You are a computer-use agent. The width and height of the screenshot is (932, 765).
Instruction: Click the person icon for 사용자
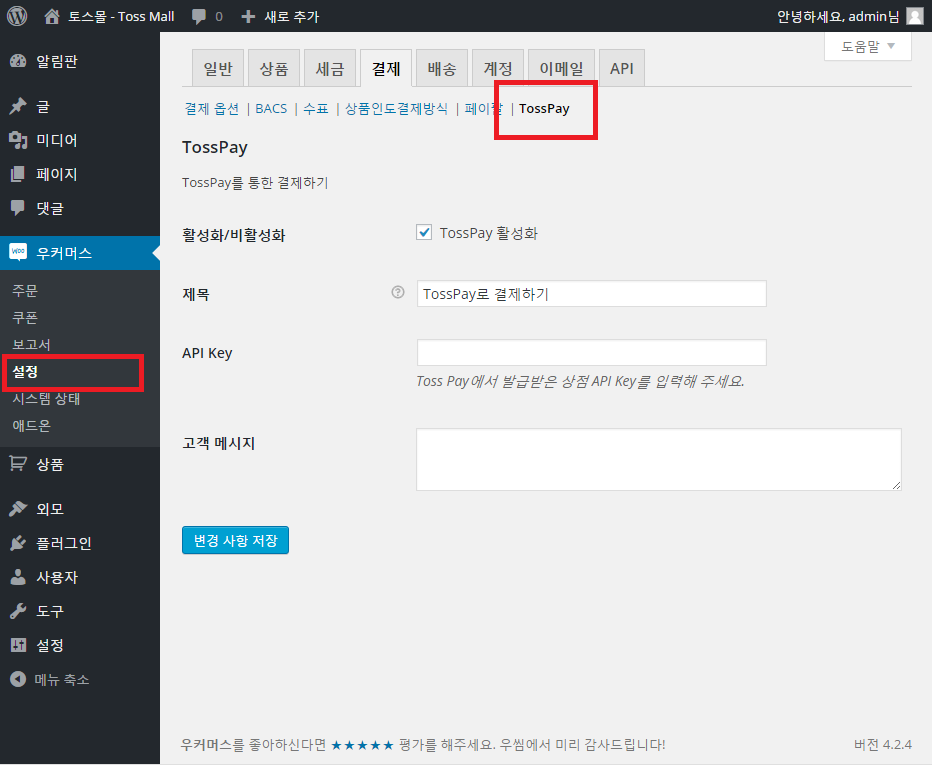tap(18, 577)
